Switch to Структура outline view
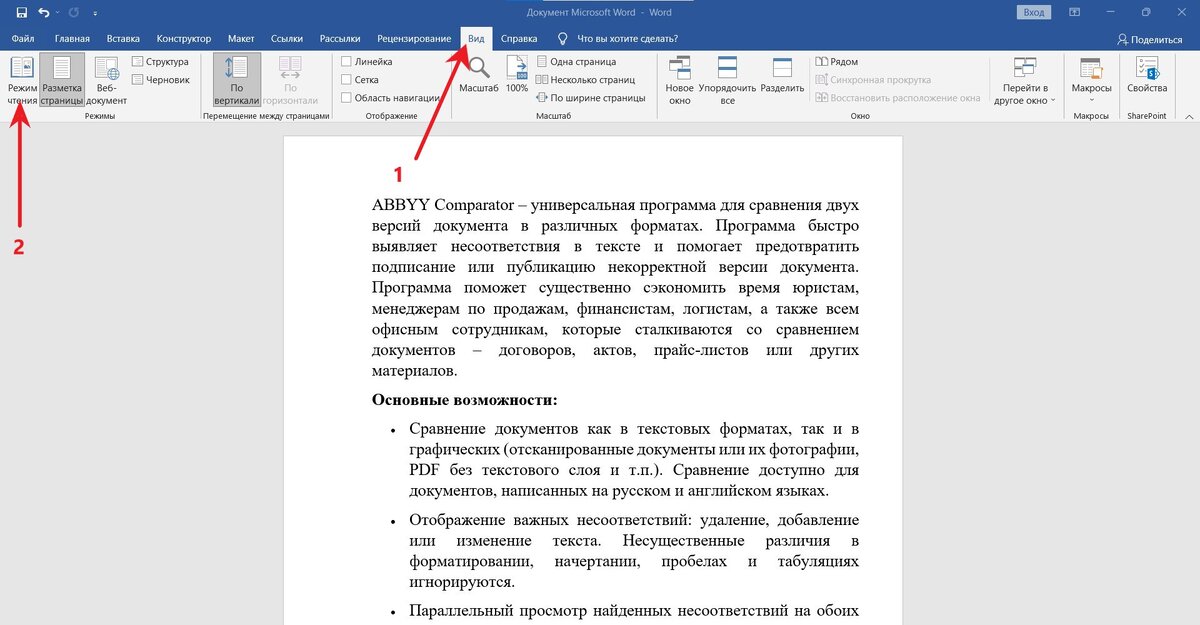The width and height of the screenshot is (1200, 625). point(159,62)
